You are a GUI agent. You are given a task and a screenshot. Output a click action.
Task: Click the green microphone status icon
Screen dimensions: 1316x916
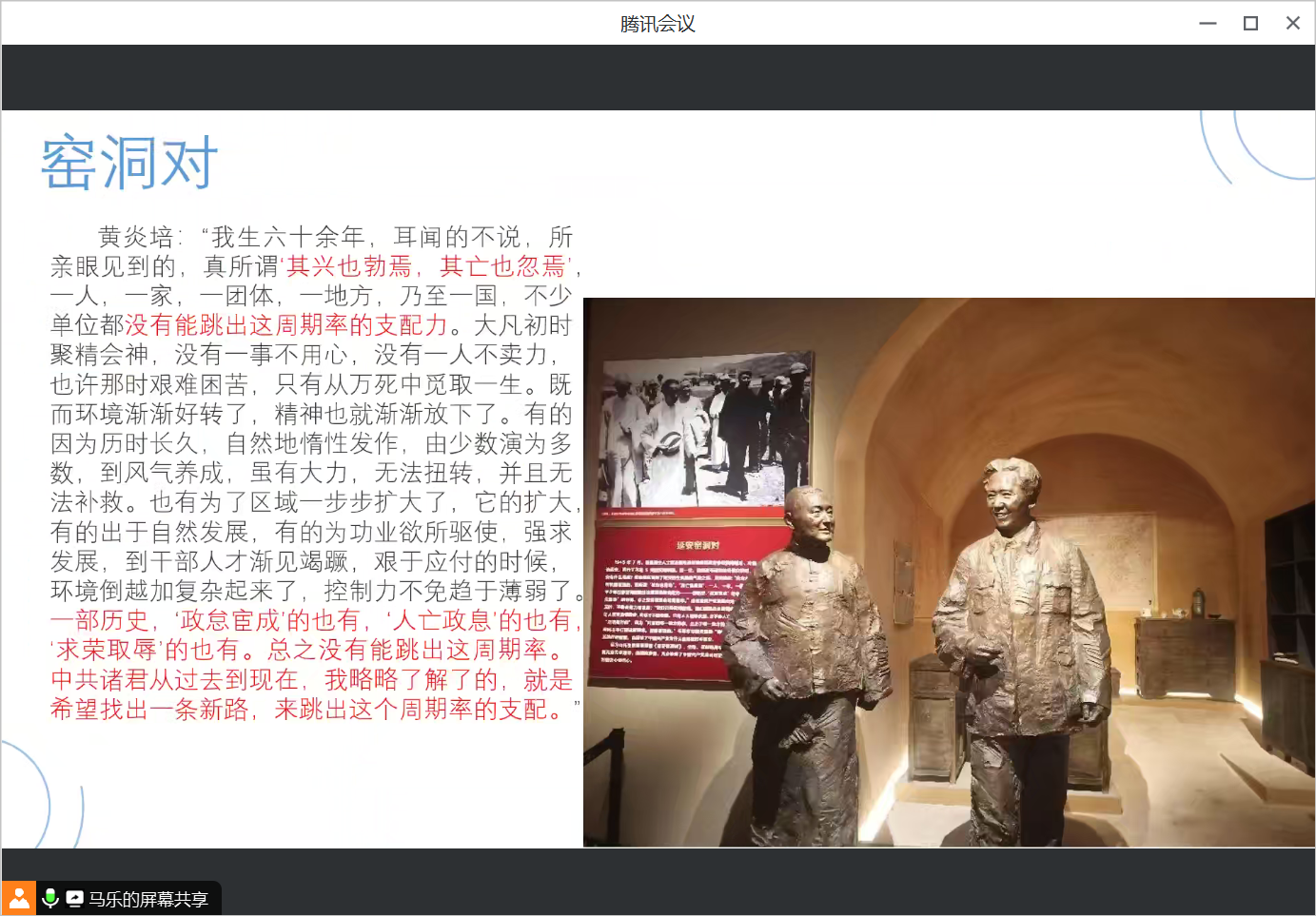(x=50, y=898)
